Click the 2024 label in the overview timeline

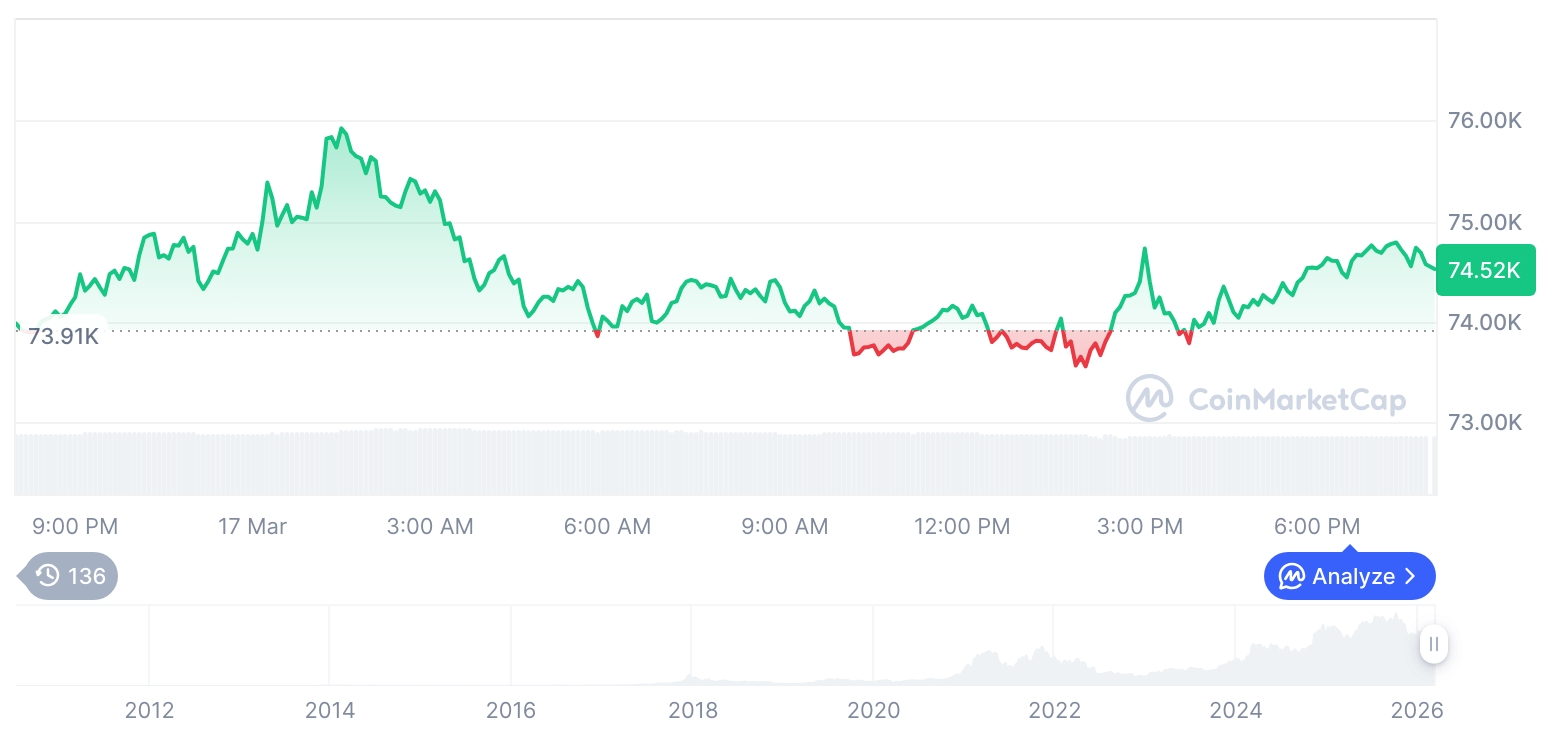(1236, 710)
